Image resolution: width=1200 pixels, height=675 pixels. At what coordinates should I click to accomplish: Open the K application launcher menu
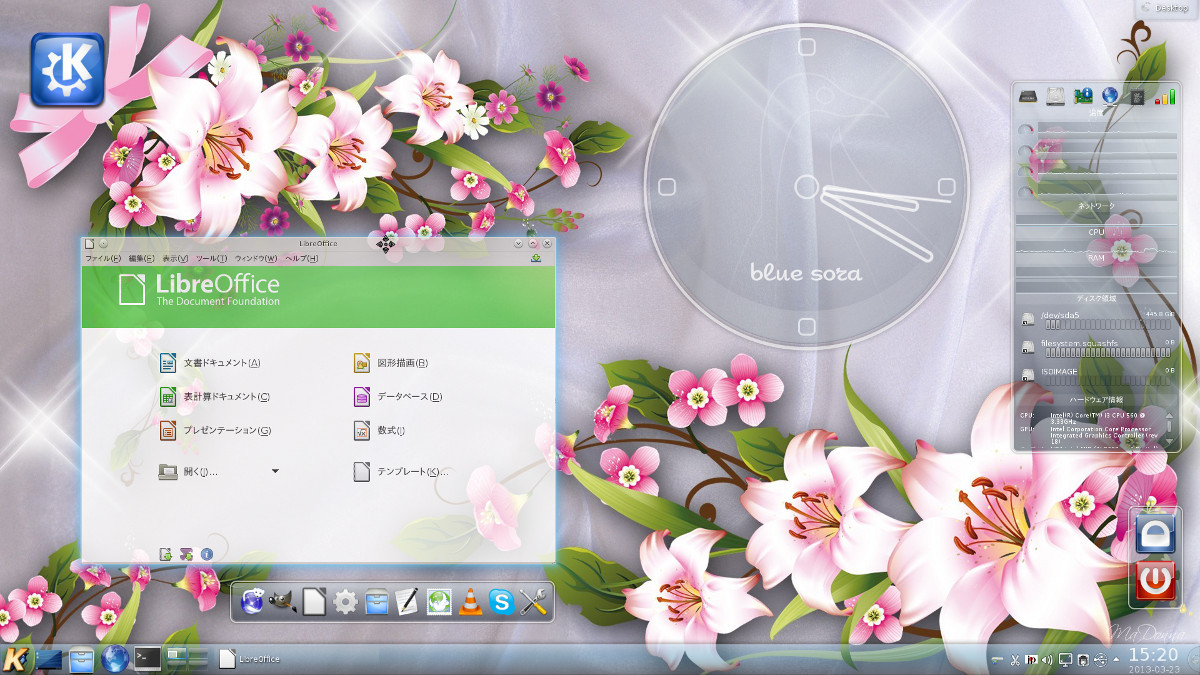[x=15, y=659]
